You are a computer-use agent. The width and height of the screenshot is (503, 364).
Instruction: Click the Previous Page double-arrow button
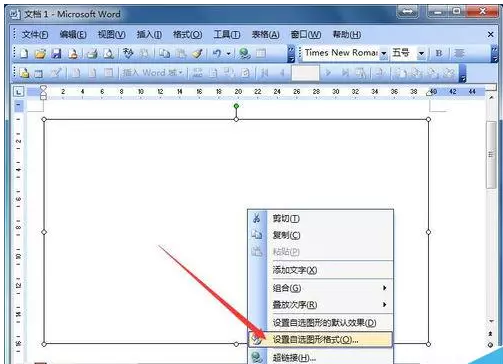click(x=491, y=334)
